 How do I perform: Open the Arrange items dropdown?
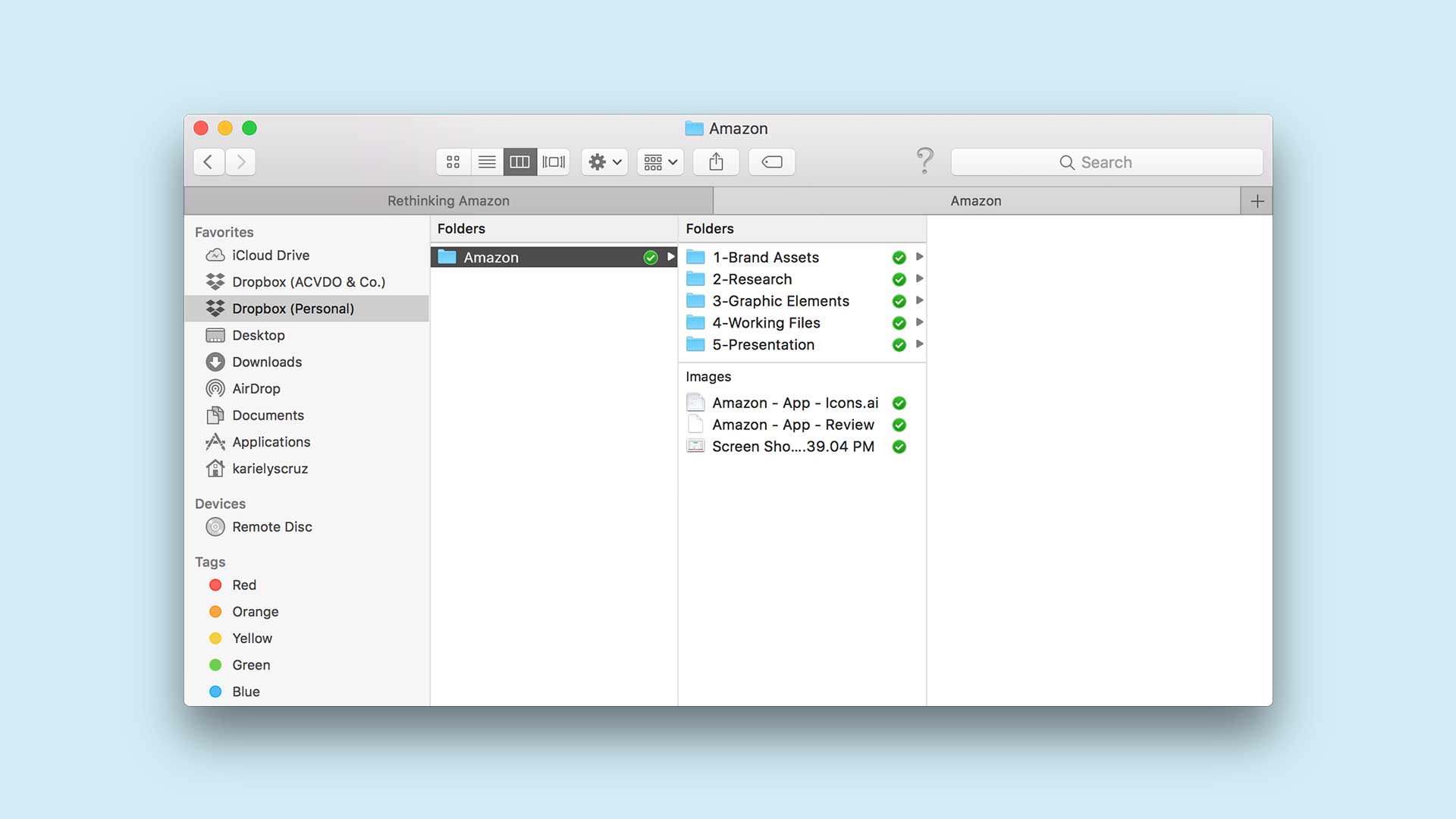(660, 162)
